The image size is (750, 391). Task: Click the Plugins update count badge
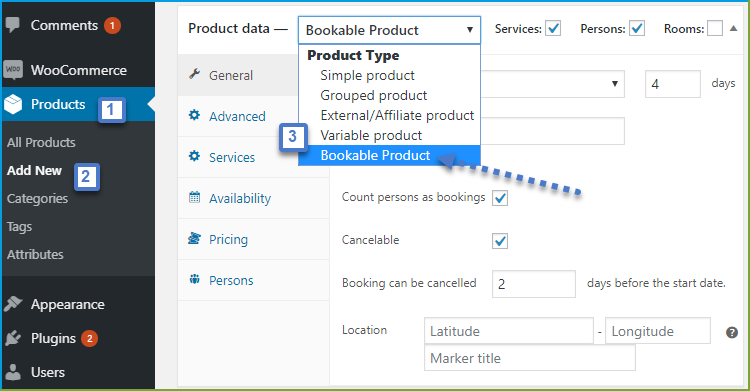(89, 338)
